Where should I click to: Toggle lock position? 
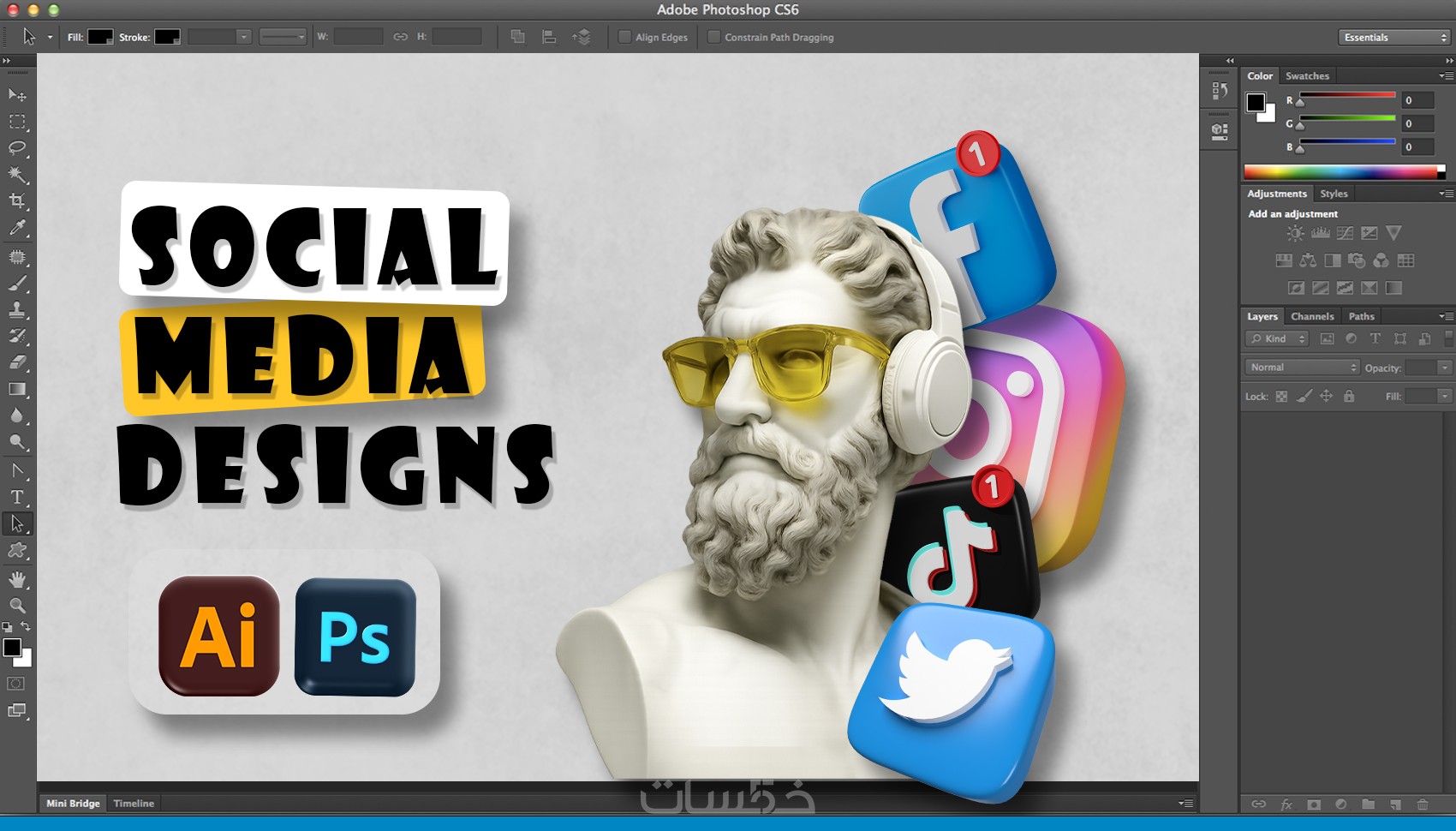click(1326, 396)
